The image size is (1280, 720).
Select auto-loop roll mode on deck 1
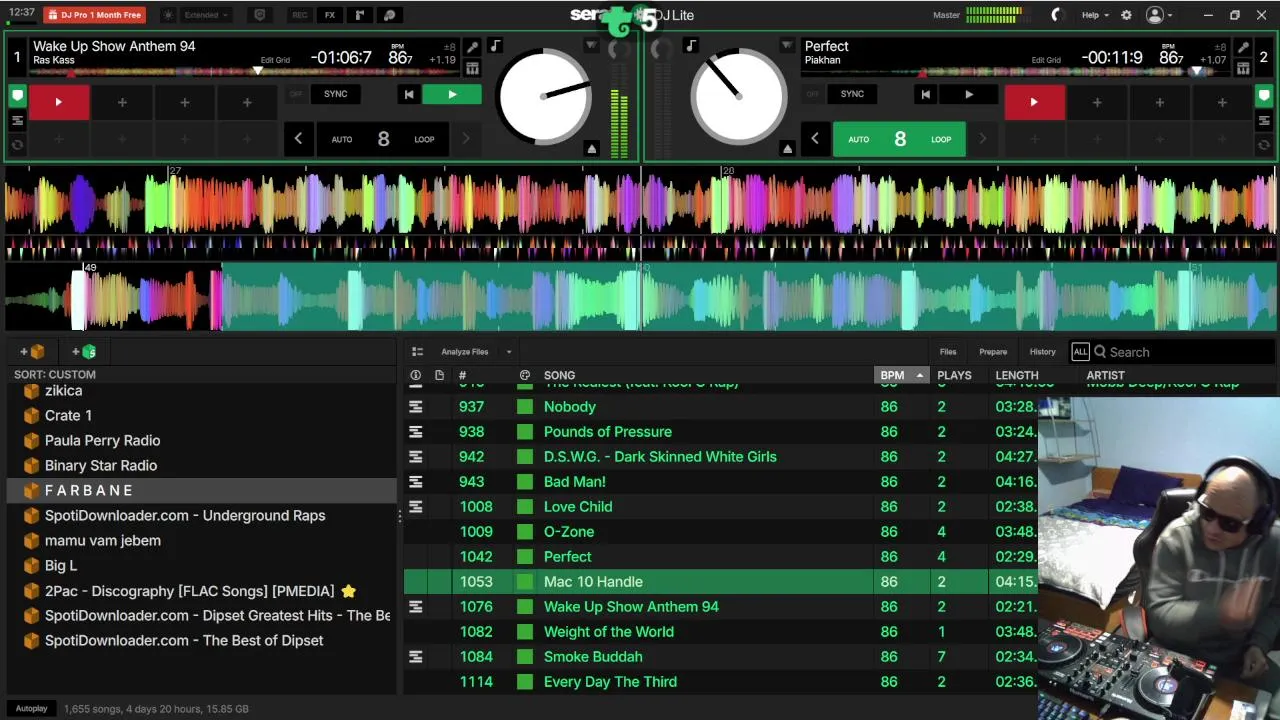point(17,145)
